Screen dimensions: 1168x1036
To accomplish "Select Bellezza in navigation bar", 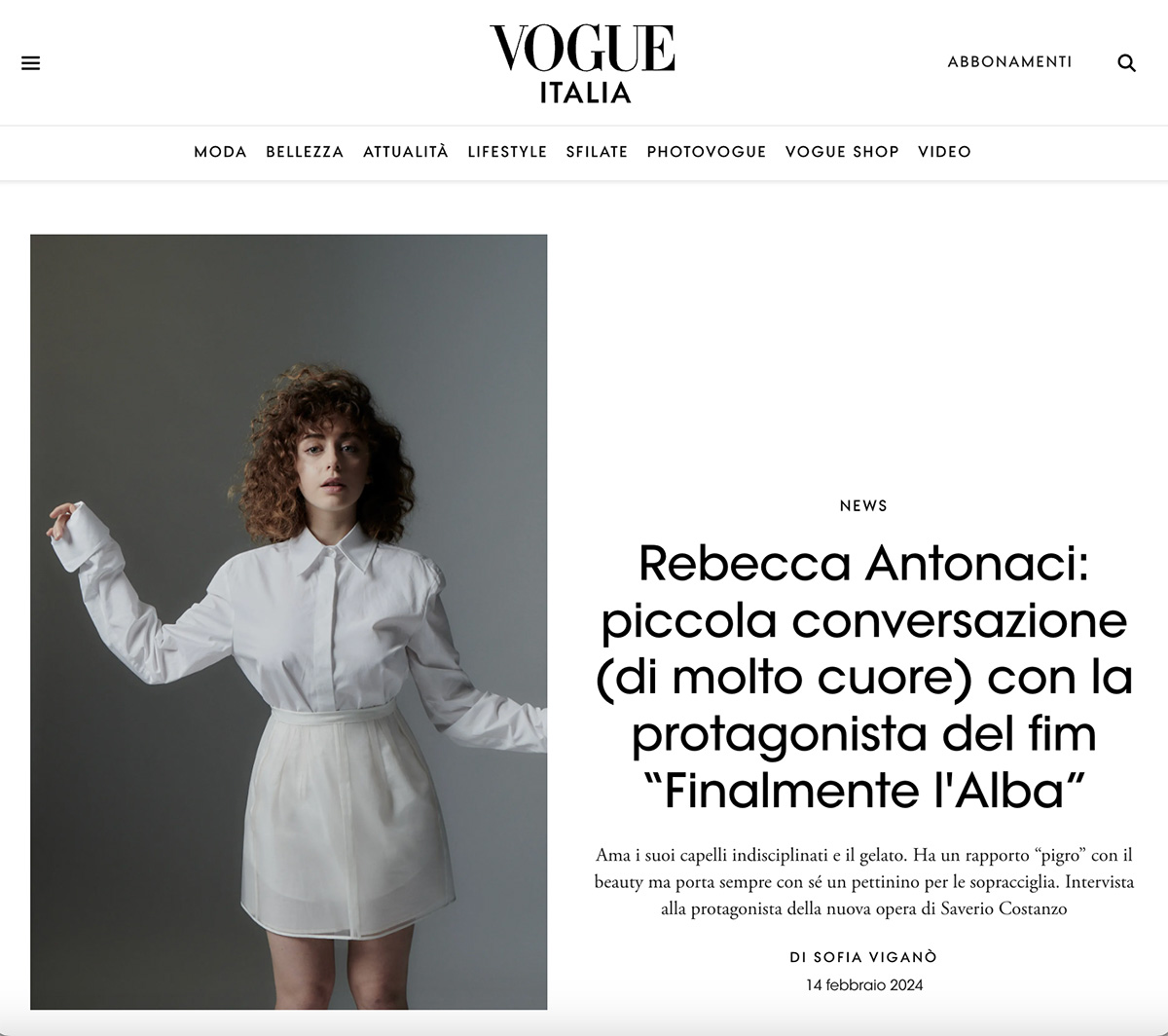I will [x=305, y=152].
